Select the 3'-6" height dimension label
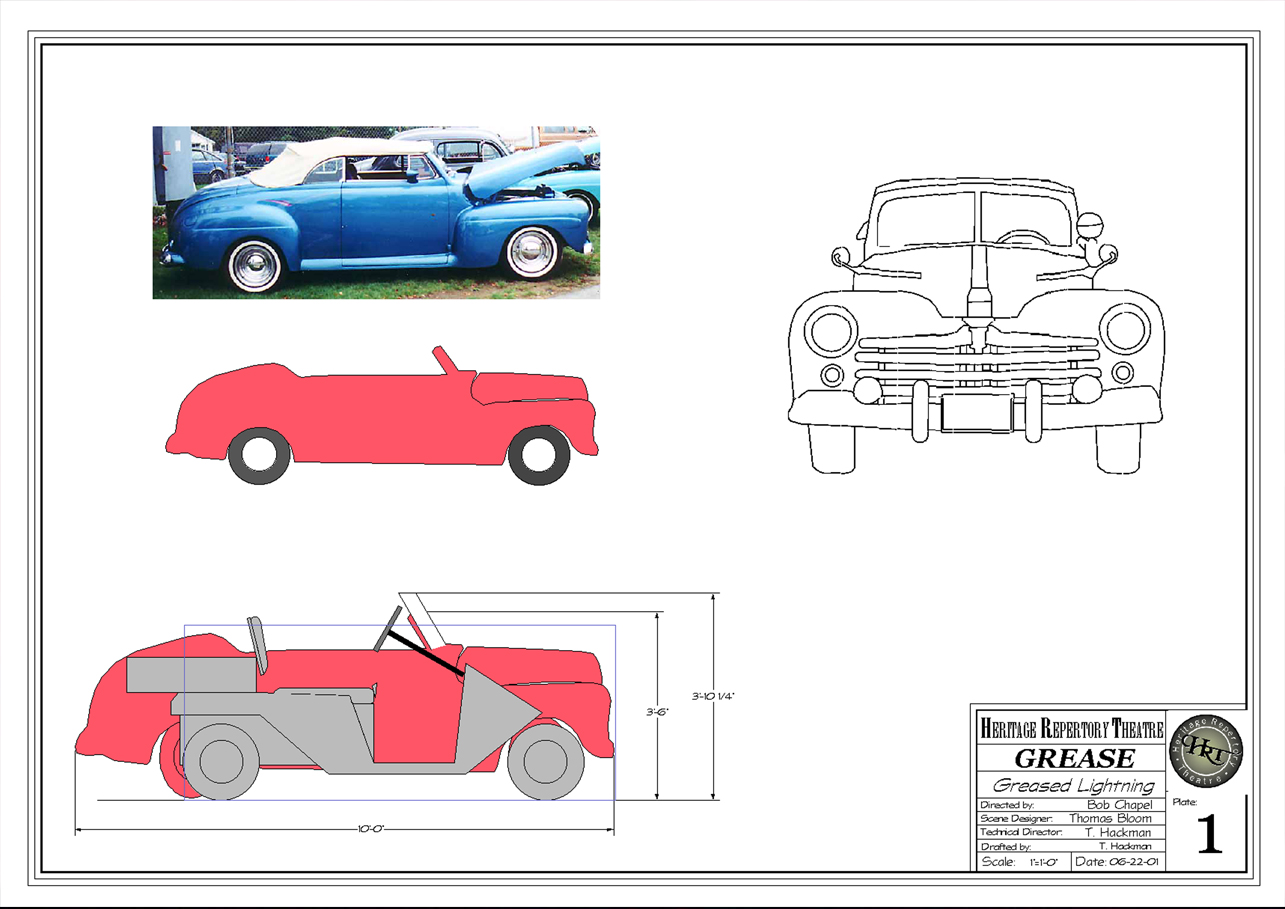The image size is (1285, 909). pos(656,712)
